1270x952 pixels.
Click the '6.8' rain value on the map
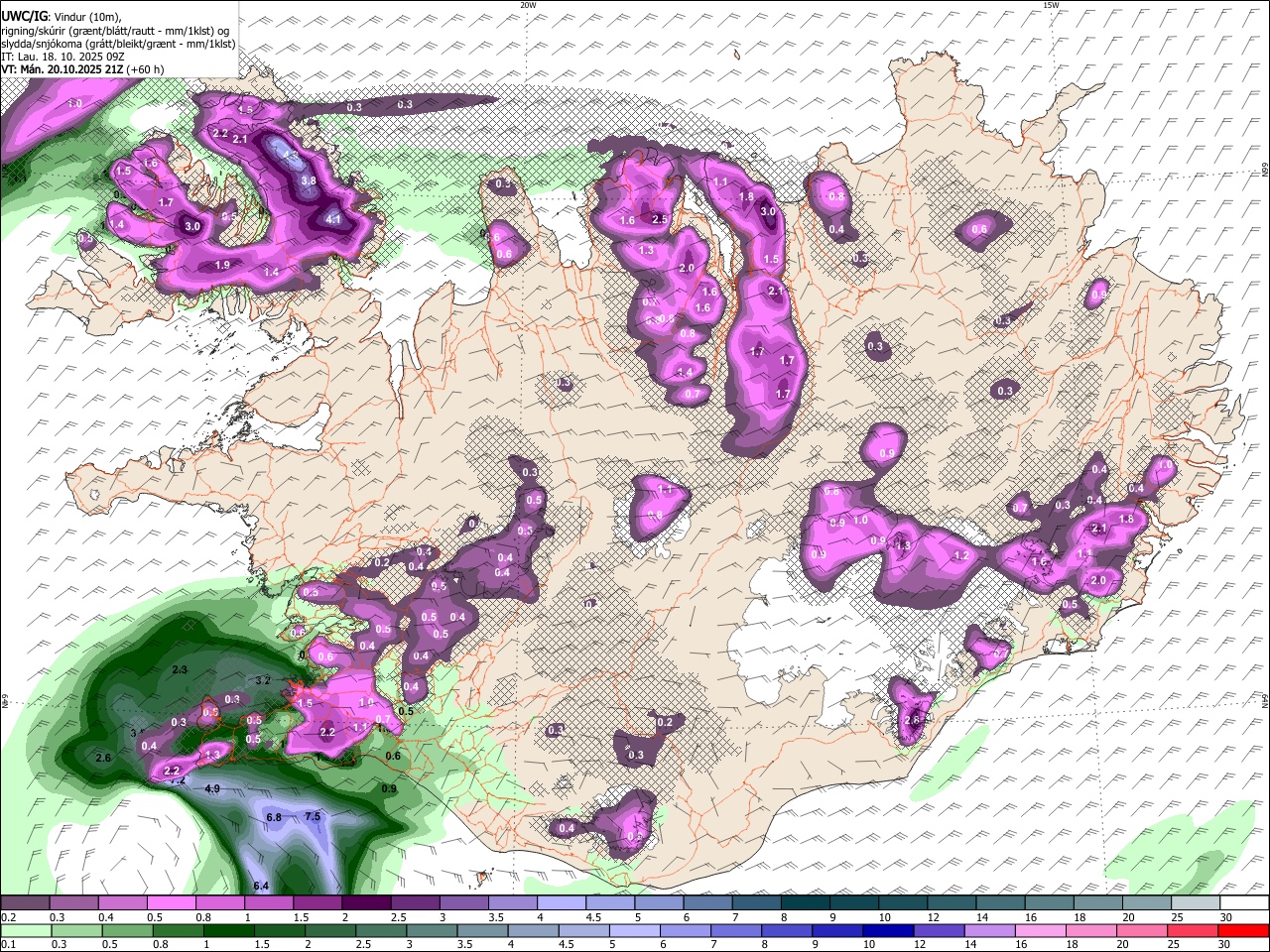click(275, 817)
